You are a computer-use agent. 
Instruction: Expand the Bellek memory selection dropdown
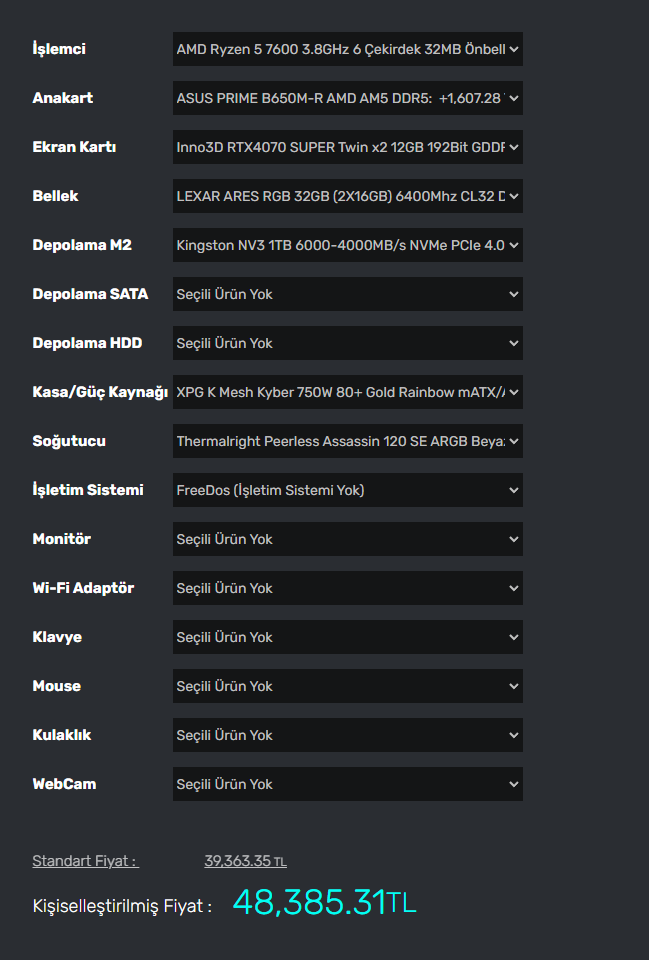(347, 196)
